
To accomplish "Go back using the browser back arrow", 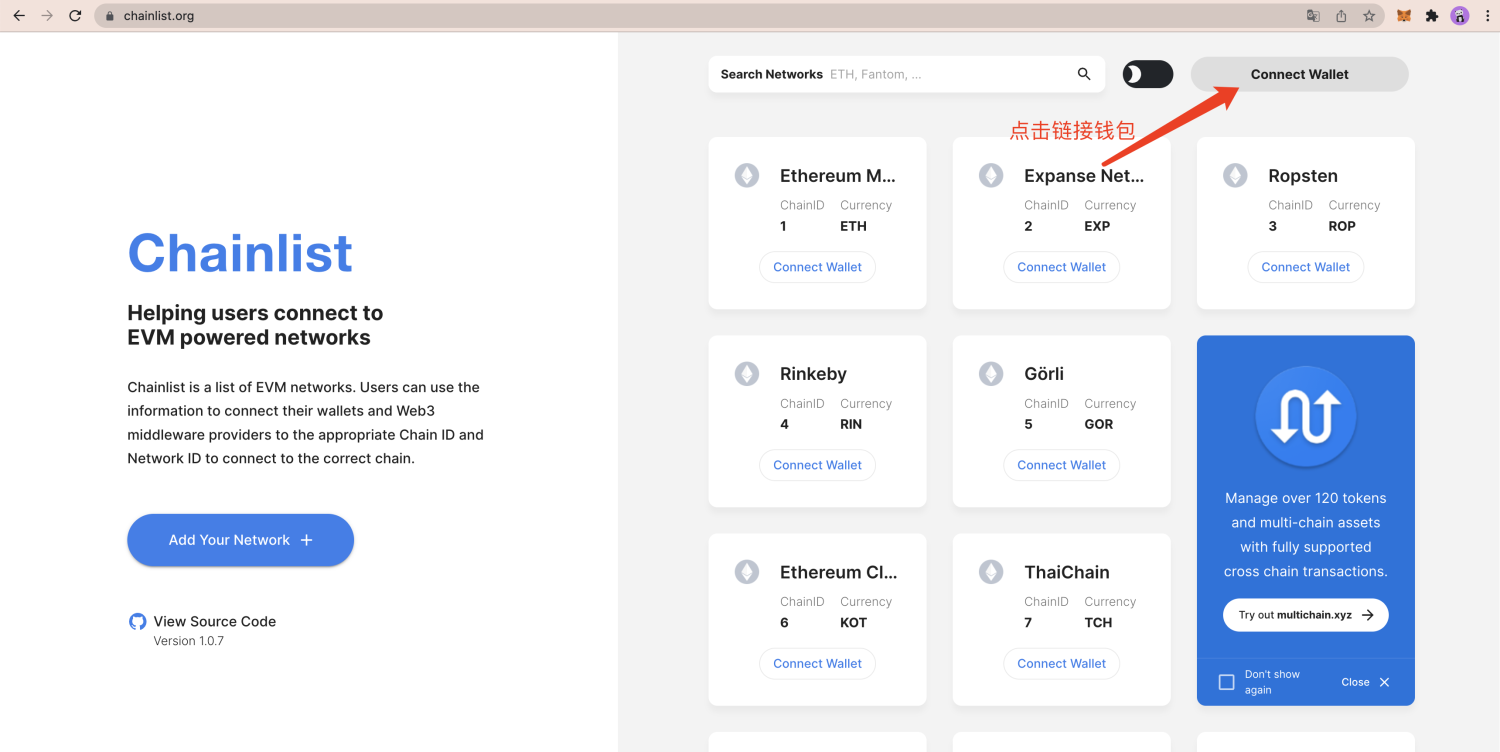I will click(x=19, y=16).
